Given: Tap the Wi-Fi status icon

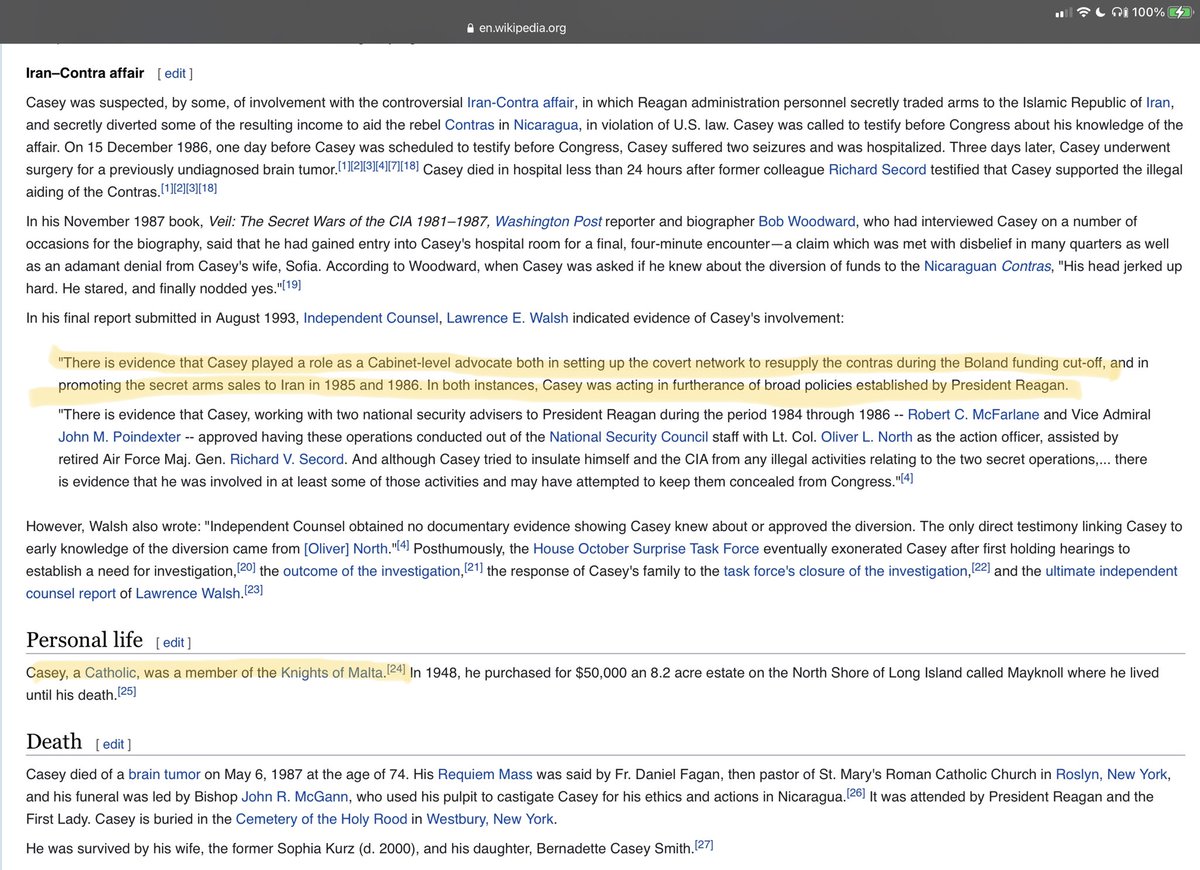Looking at the screenshot, I should pos(1084,12).
